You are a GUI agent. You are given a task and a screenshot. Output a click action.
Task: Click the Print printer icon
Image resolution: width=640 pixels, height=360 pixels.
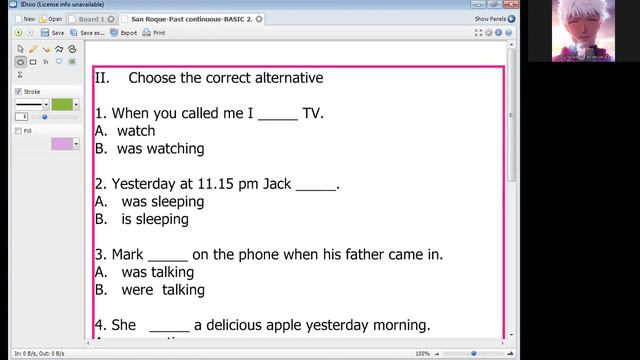tap(147, 33)
